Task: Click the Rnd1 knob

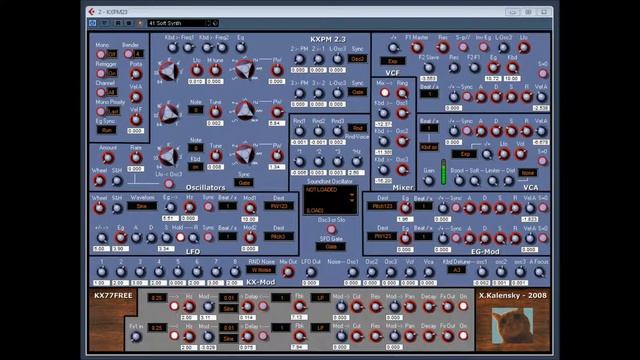Action: tap(299, 131)
